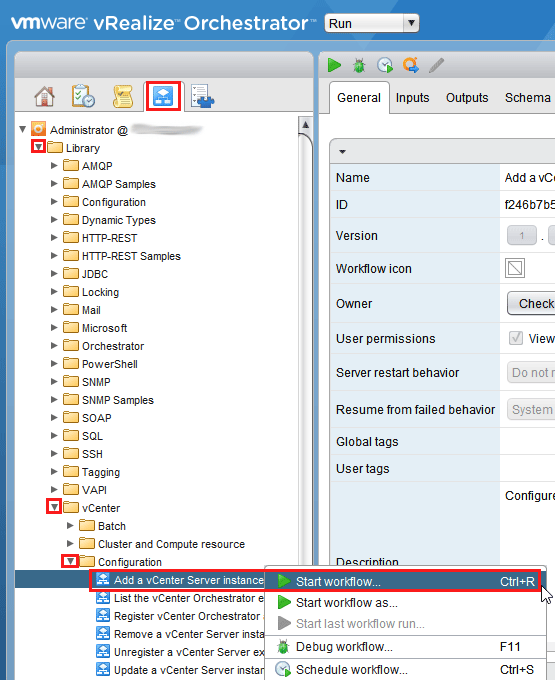Viewport: 555px width, 680px height.
Task: Click the green Start workflow toolbar icon
Action: (x=334, y=65)
